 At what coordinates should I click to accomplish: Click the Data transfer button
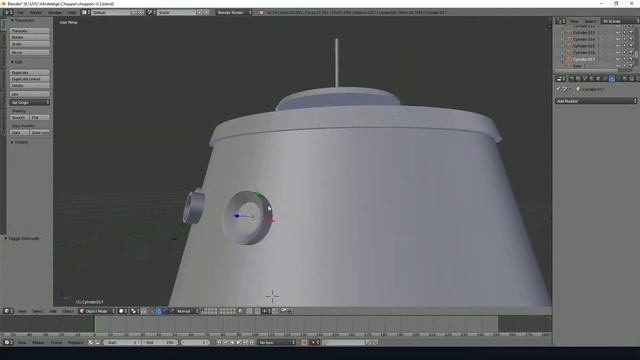[19, 133]
